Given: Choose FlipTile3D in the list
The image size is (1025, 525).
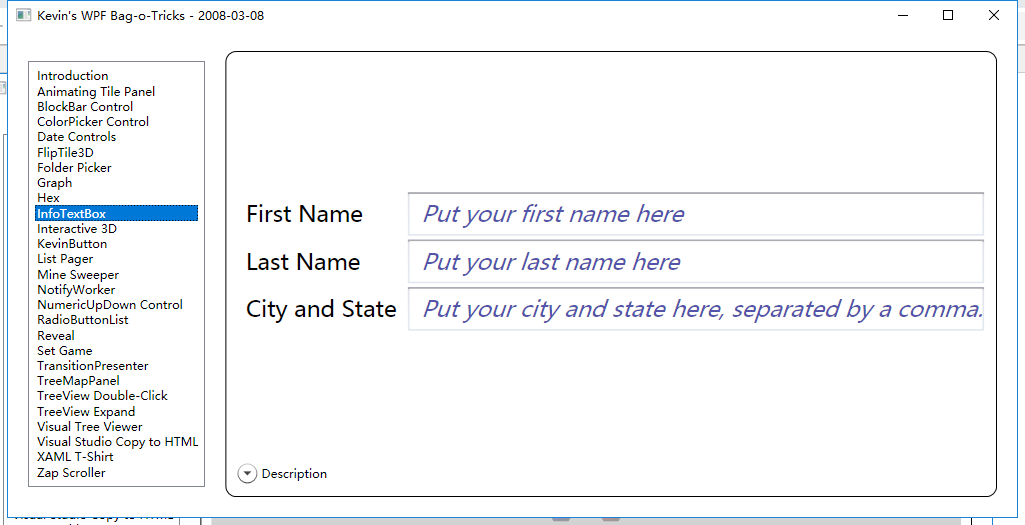Looking at the screenshot, I should click(65, 153).
